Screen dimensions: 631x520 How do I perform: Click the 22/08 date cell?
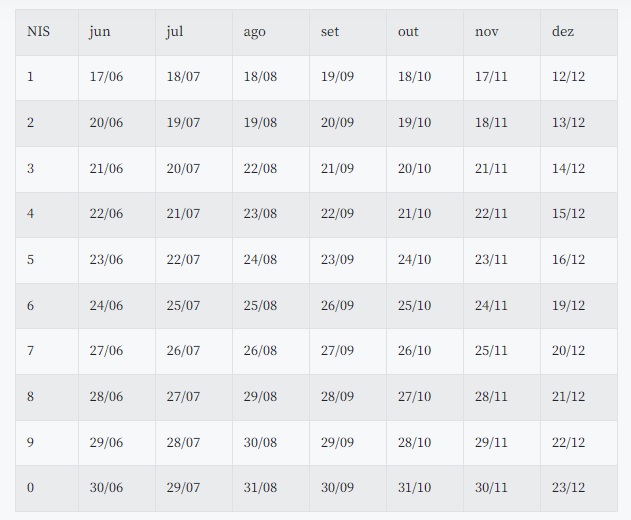pos(260,169)
